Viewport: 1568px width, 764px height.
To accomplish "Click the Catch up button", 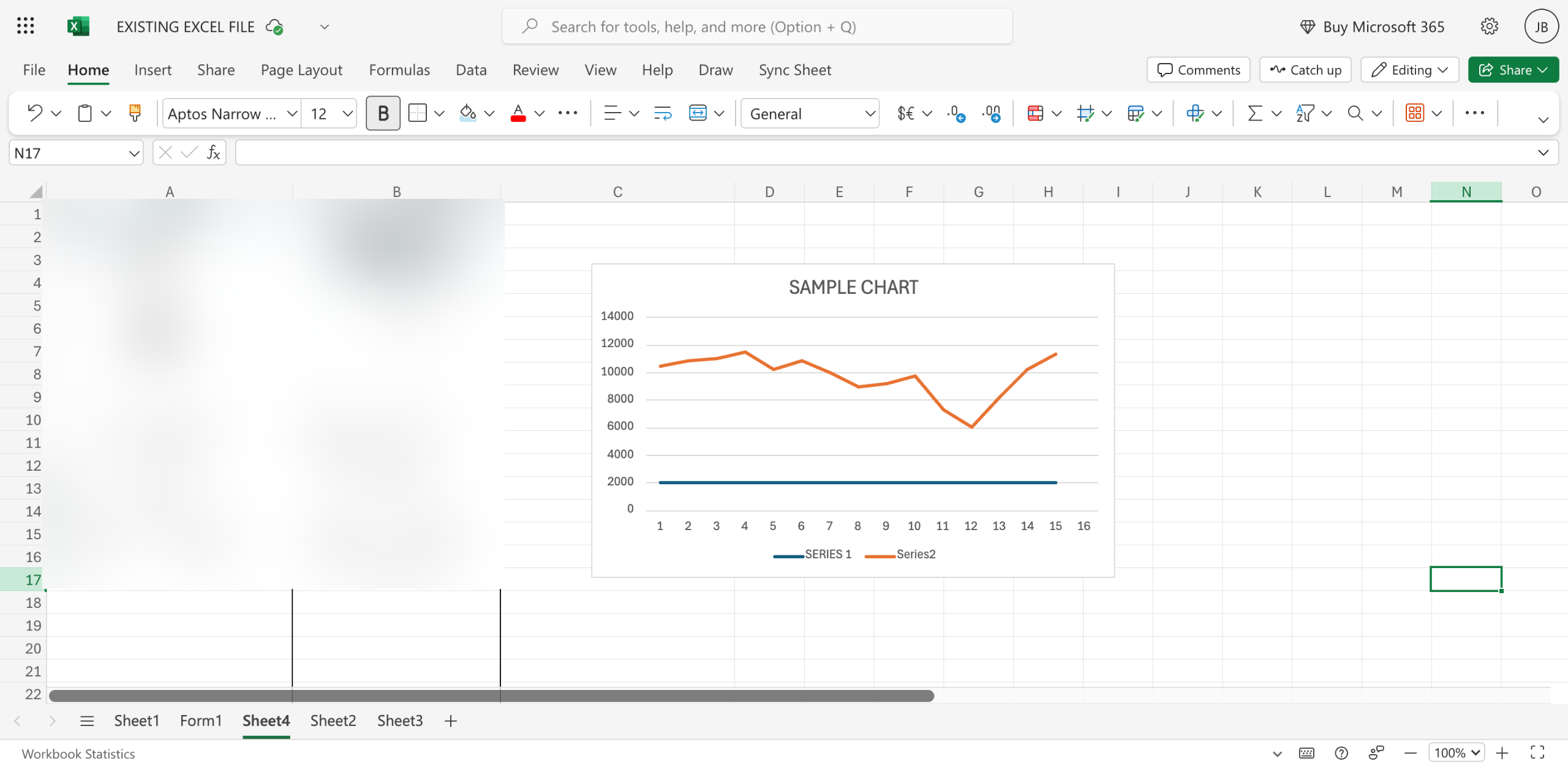I will tap(1305, 70).
